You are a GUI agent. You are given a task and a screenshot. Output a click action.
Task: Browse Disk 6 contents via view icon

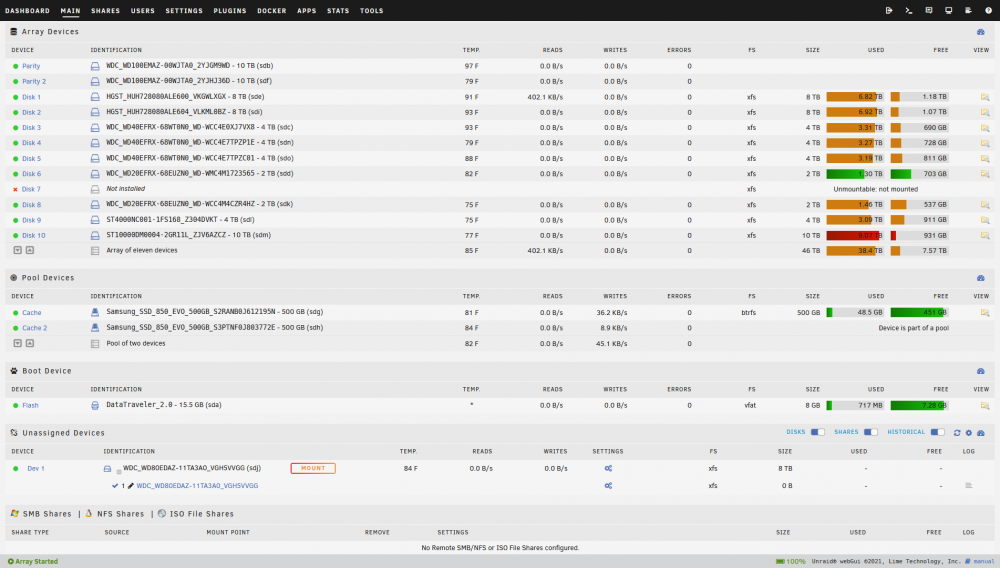(x=985, y=173)
